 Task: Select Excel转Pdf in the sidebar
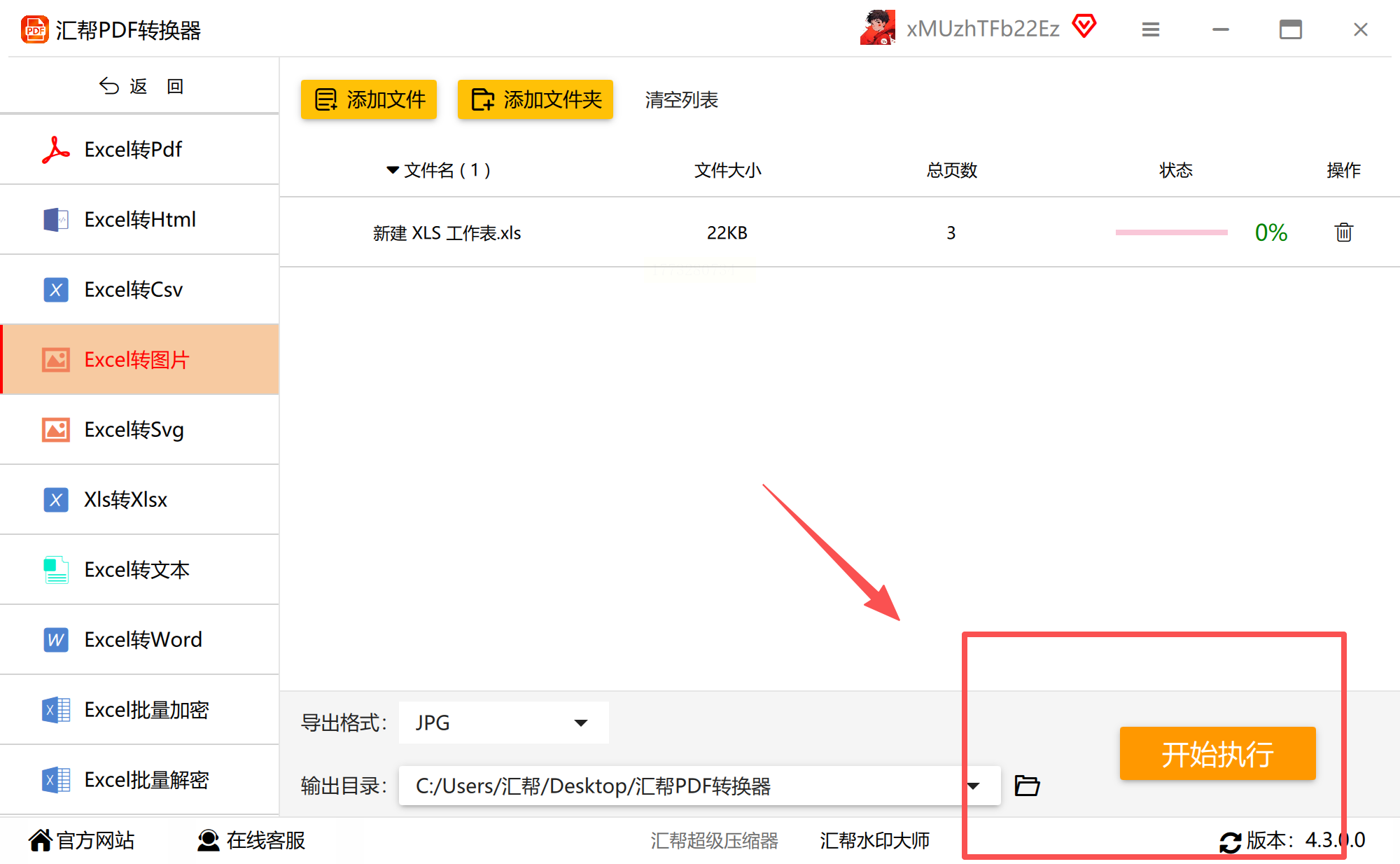click(133, 149)
